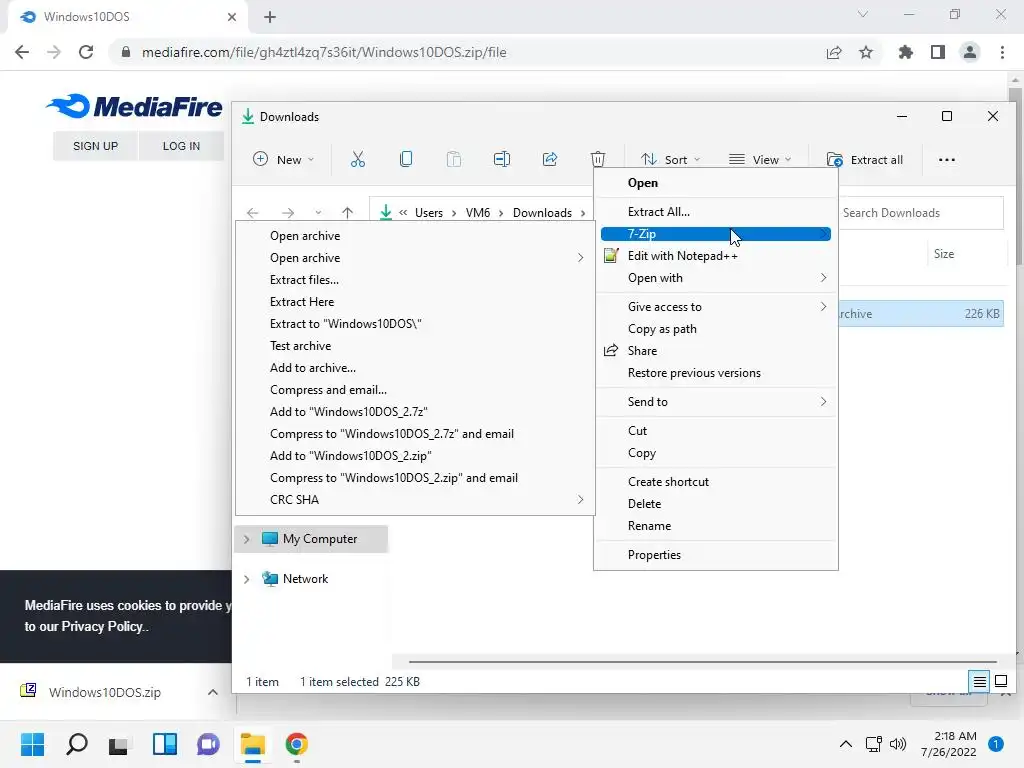Show hidden system tray icons
Screen dimensions: 1024x768
(846, 744)
